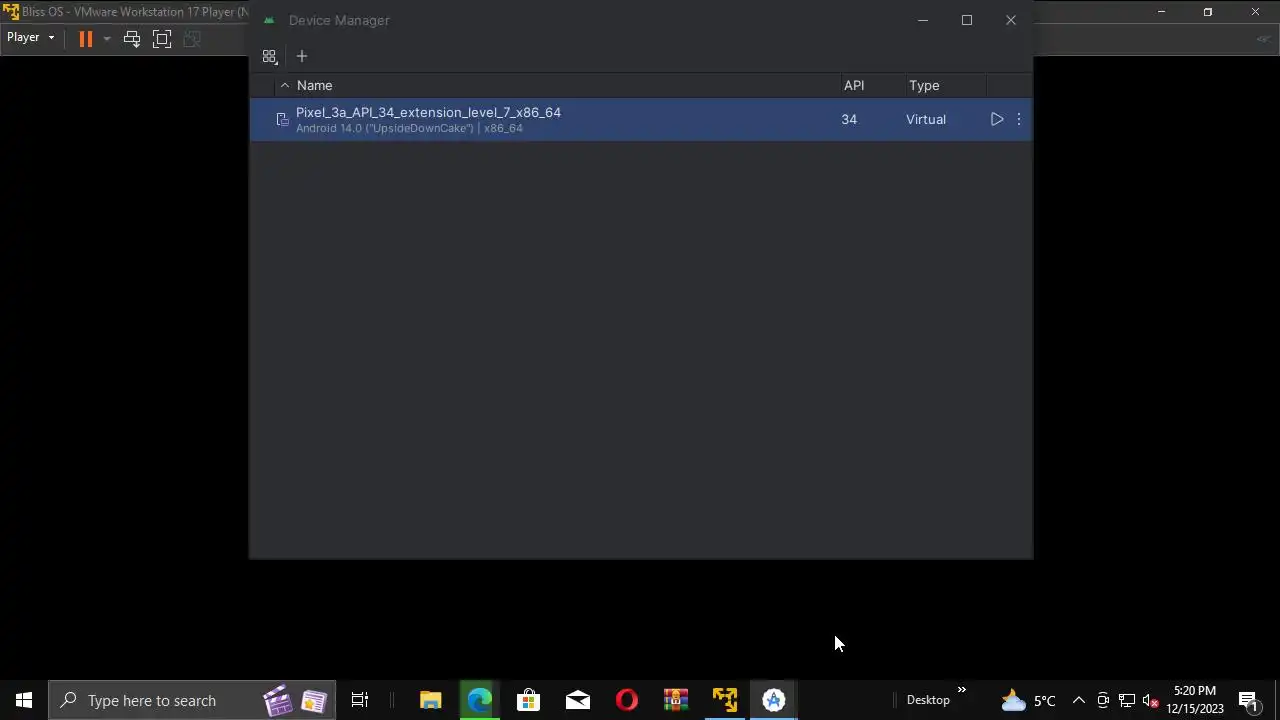Screen dimensions: 1280x720
Task: Minimize the VMware Player window
Action: (x=1161, y=12)
